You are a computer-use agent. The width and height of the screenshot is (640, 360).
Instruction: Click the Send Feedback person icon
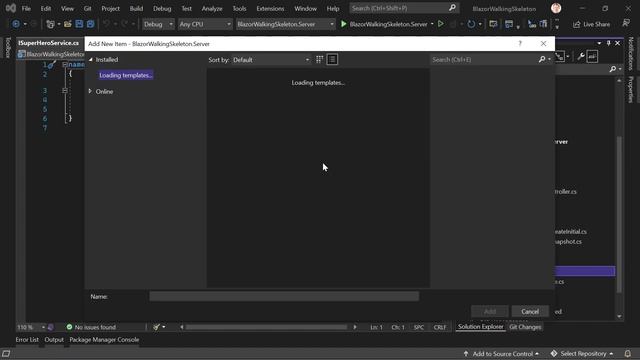(x=626, y=24)
